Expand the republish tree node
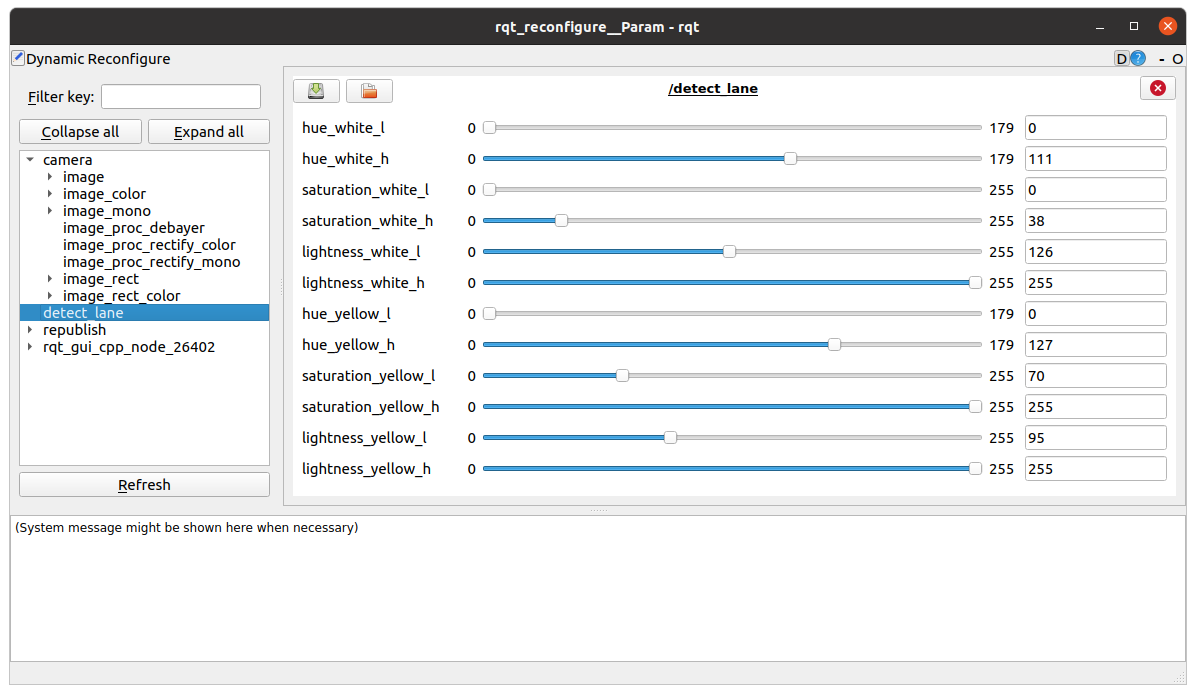The height and width of the screenshot is (694, 1196). [x=30, y=330]
